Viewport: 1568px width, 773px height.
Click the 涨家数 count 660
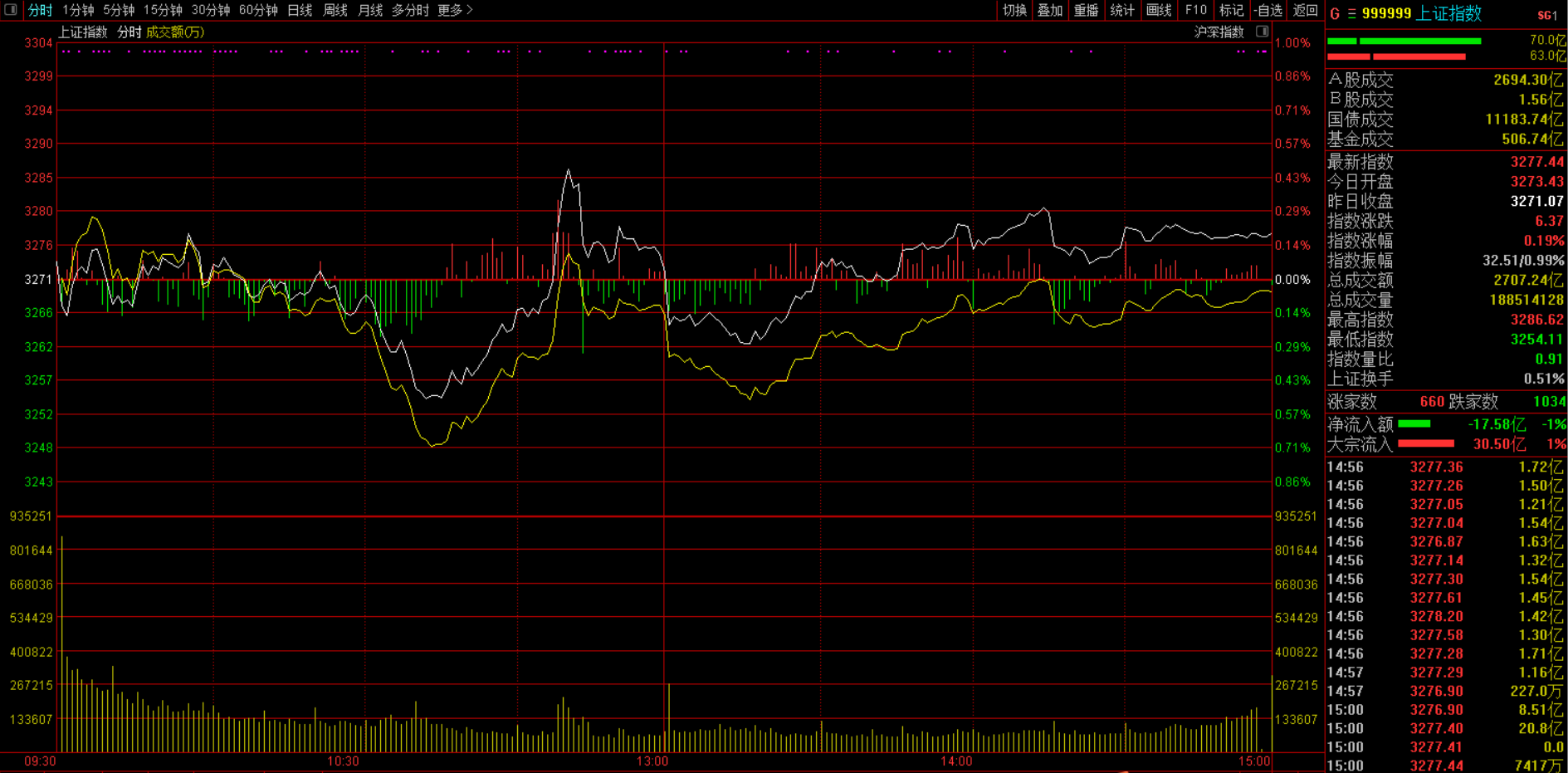tap(1432, 402)
